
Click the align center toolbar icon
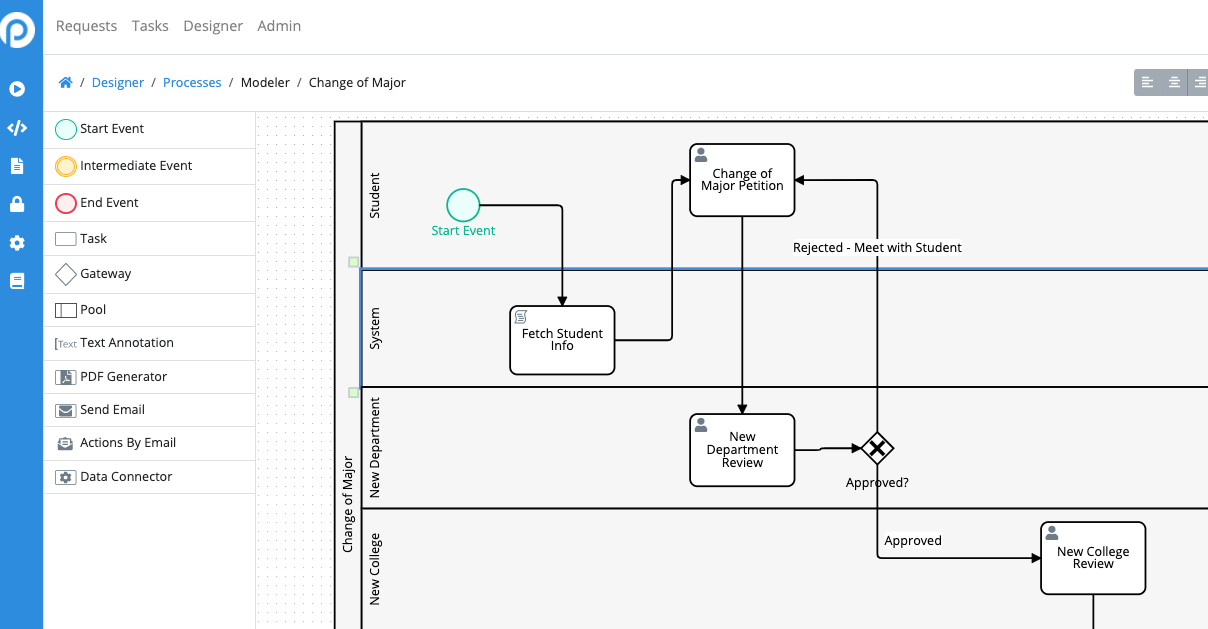pyautogui.click(x=1175, y=83)
